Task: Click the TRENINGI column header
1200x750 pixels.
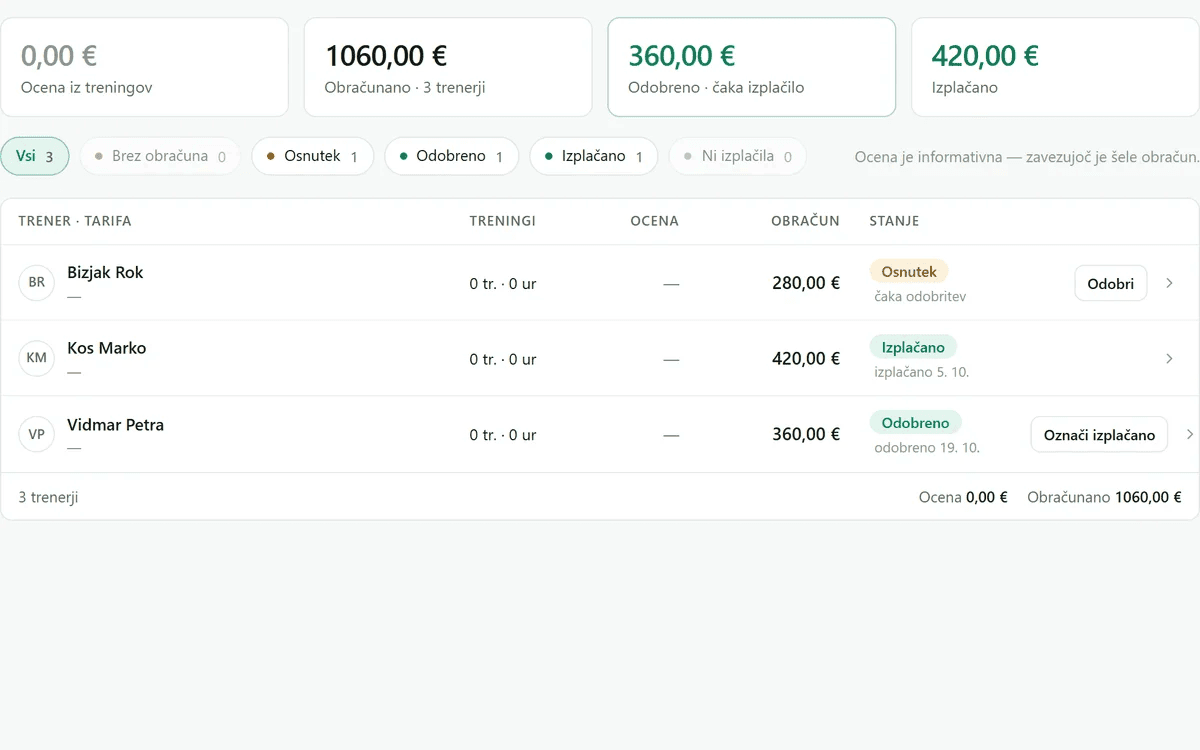Action: coord(503,221)
